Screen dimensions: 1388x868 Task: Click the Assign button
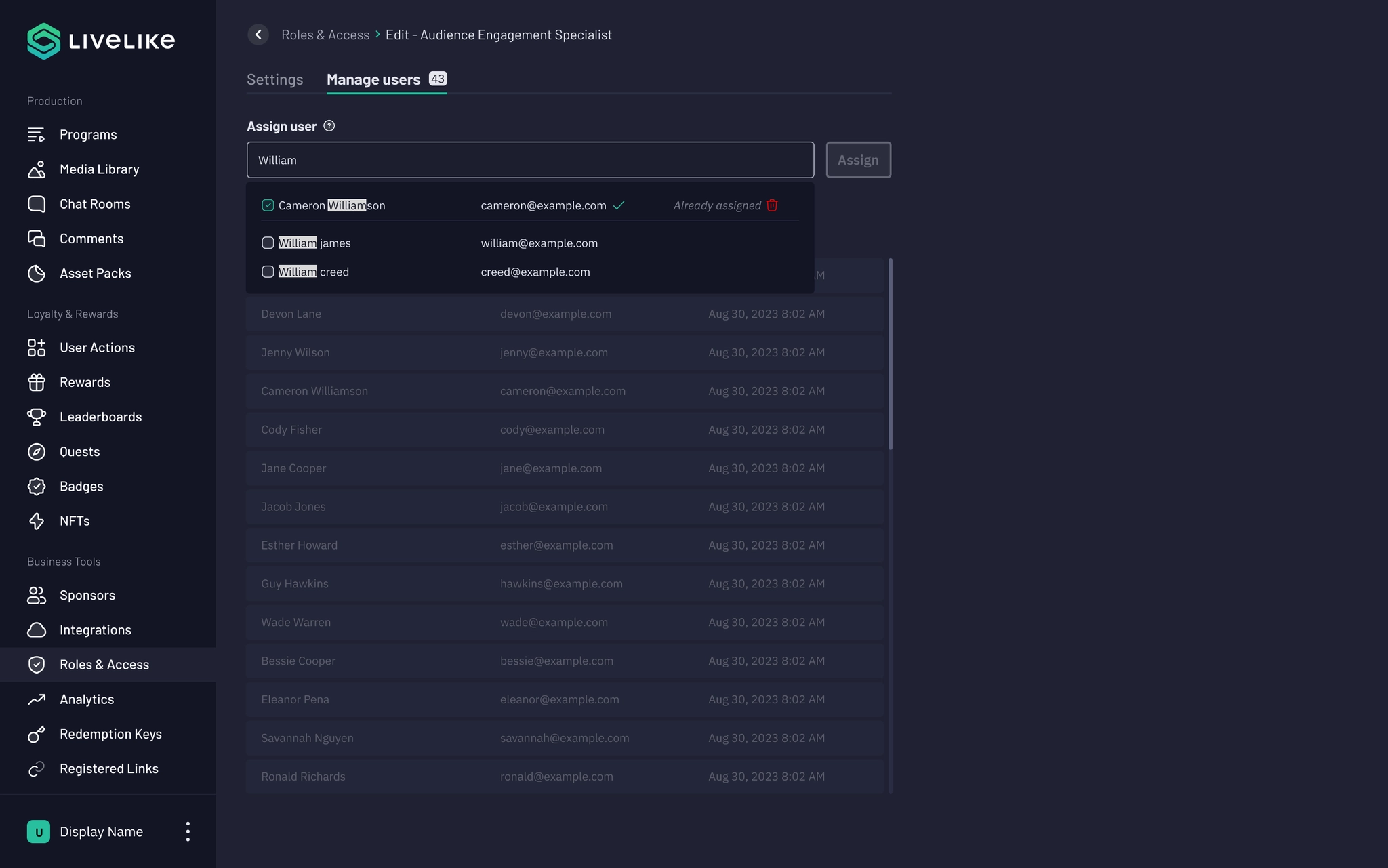858,160
